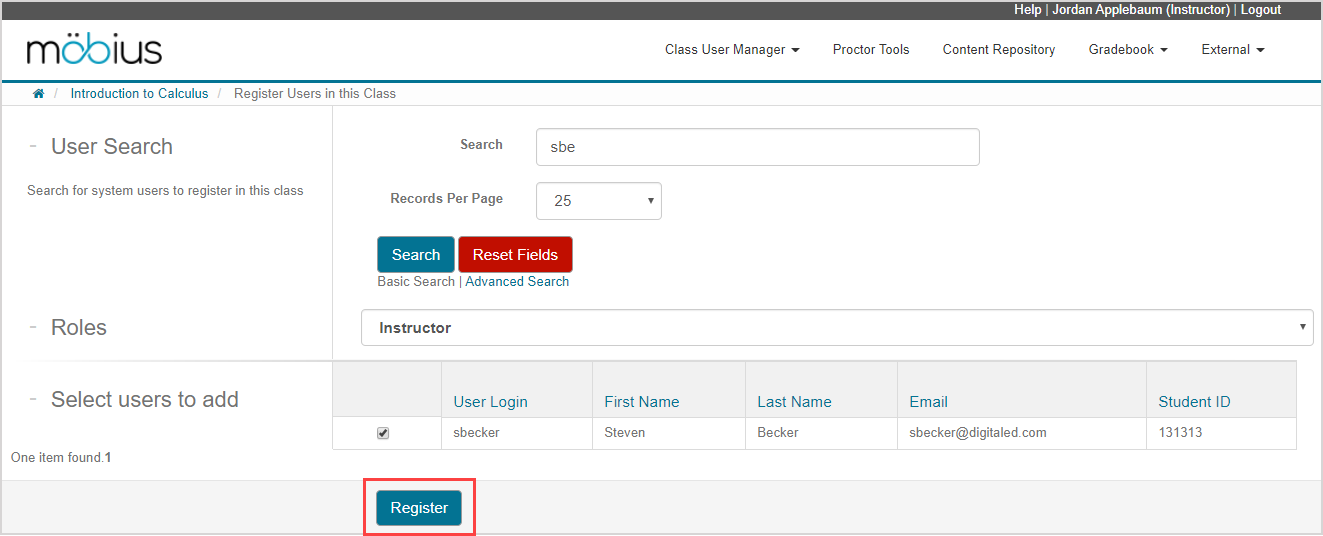Log out via the Logout link
This screenshot has width=1323, height=536.
[x=1260, y=10]
